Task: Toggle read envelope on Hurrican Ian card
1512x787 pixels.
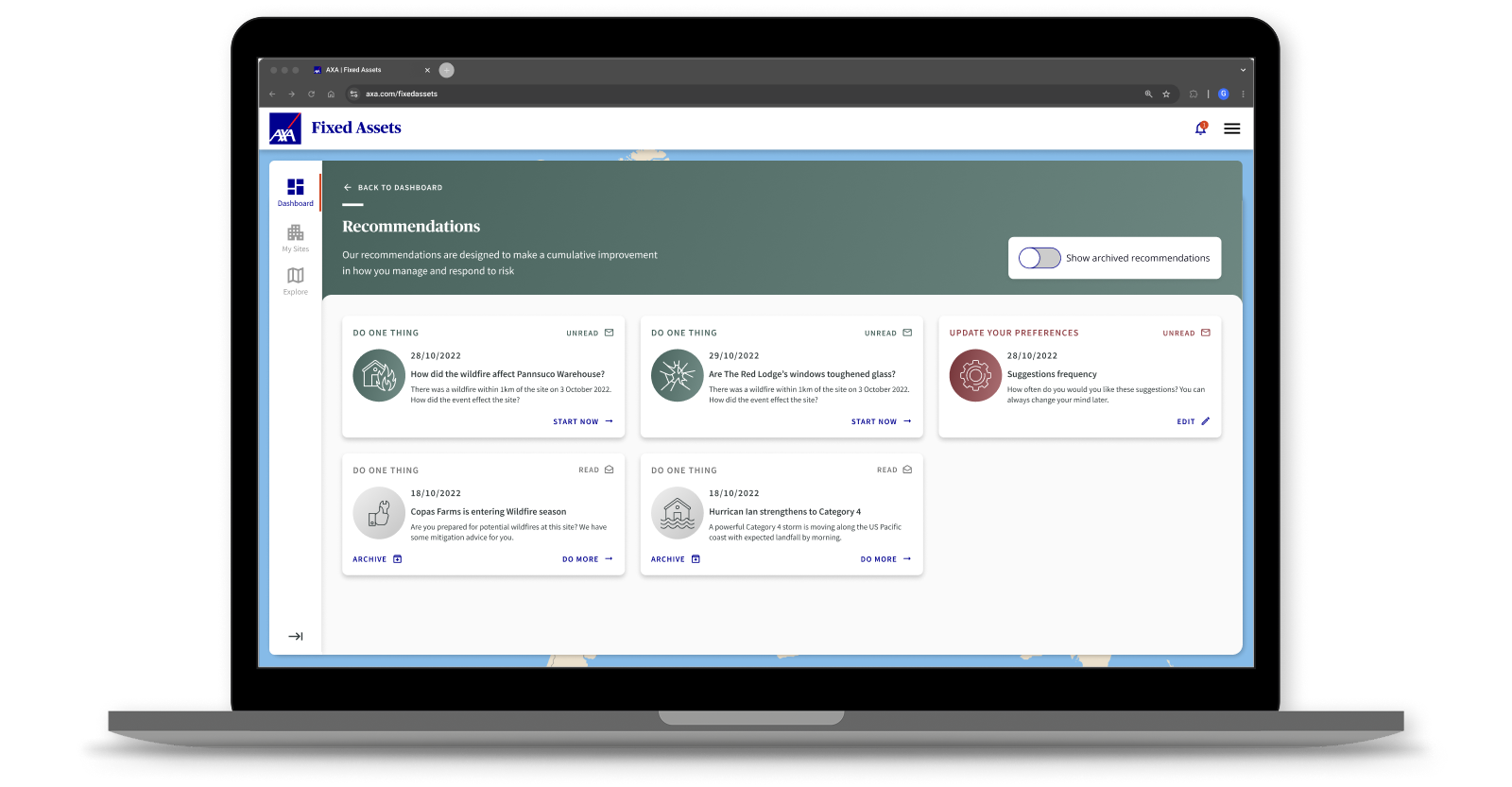Action: [x=907, y=470]
